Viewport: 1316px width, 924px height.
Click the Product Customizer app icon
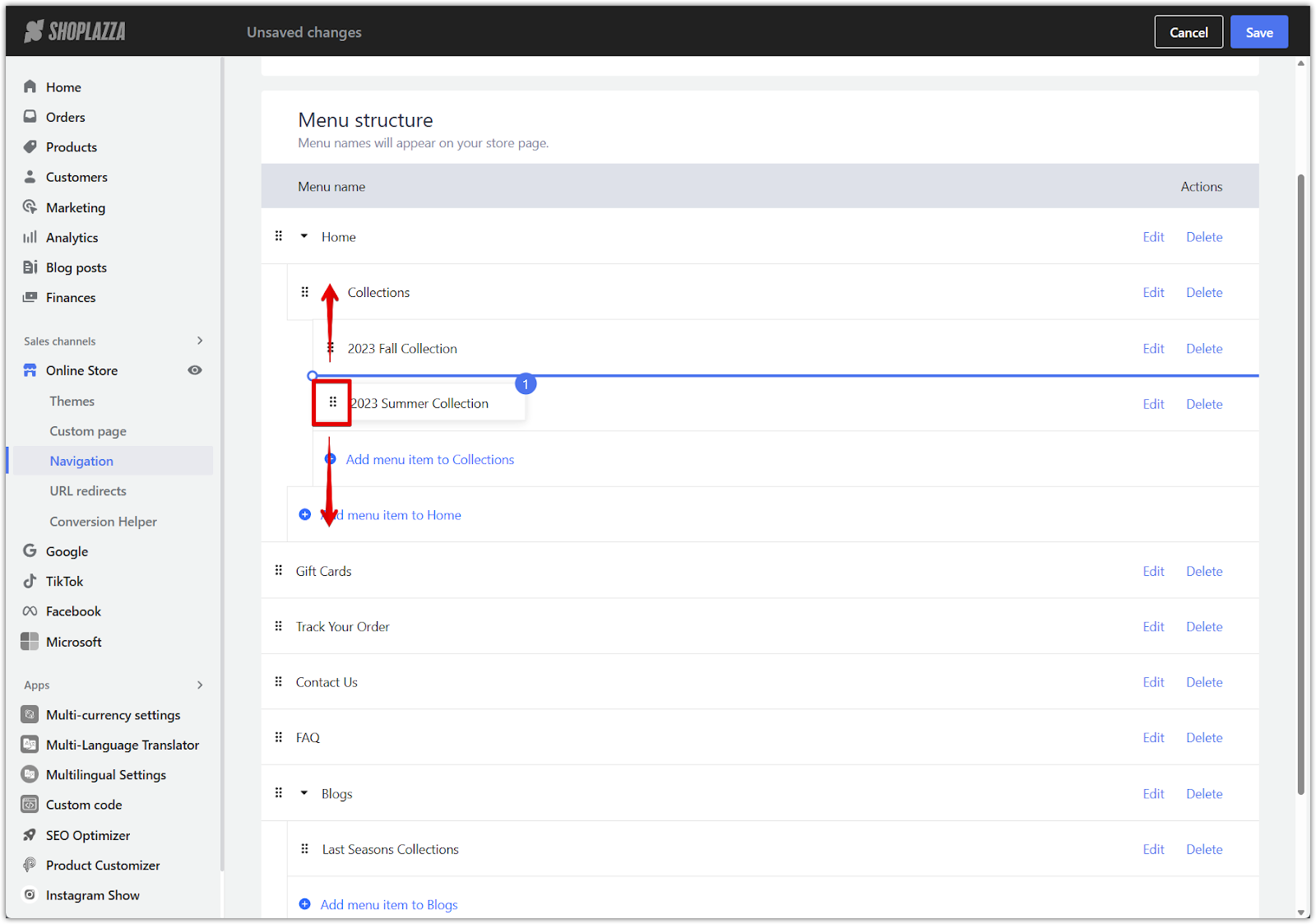click(x=30, y=865)
